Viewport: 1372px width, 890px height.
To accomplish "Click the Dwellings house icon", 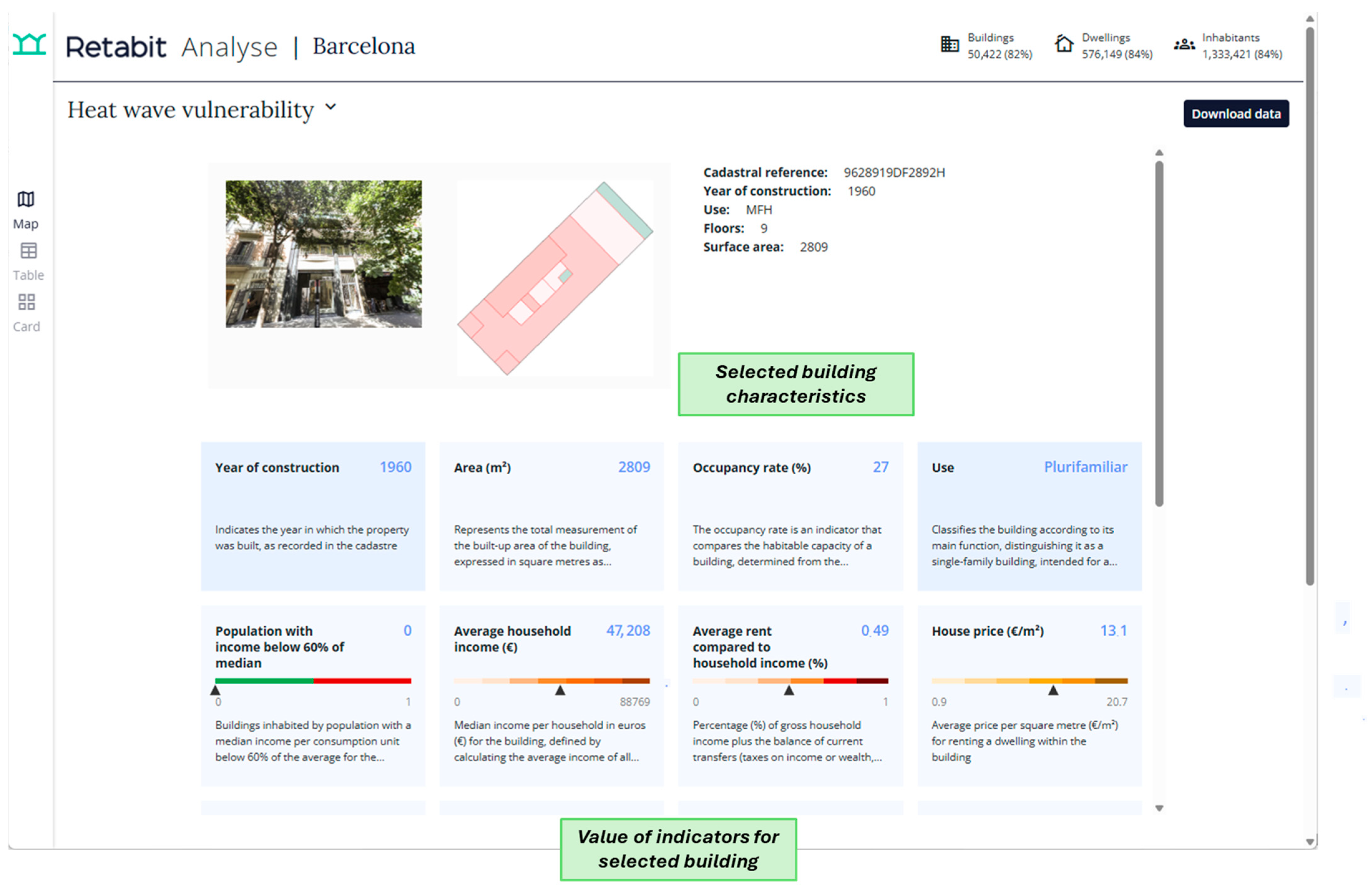I will click(x=1063, y=44).
